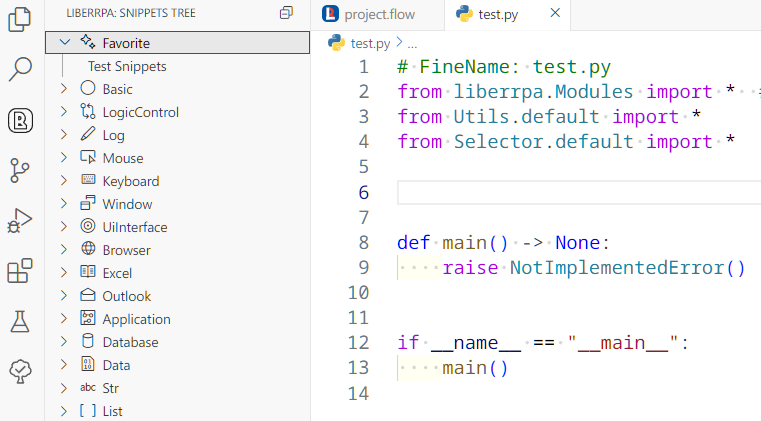761x421 pixels.
Task: Expand the Mouse snippets node
Action: (x=64, y=157)
